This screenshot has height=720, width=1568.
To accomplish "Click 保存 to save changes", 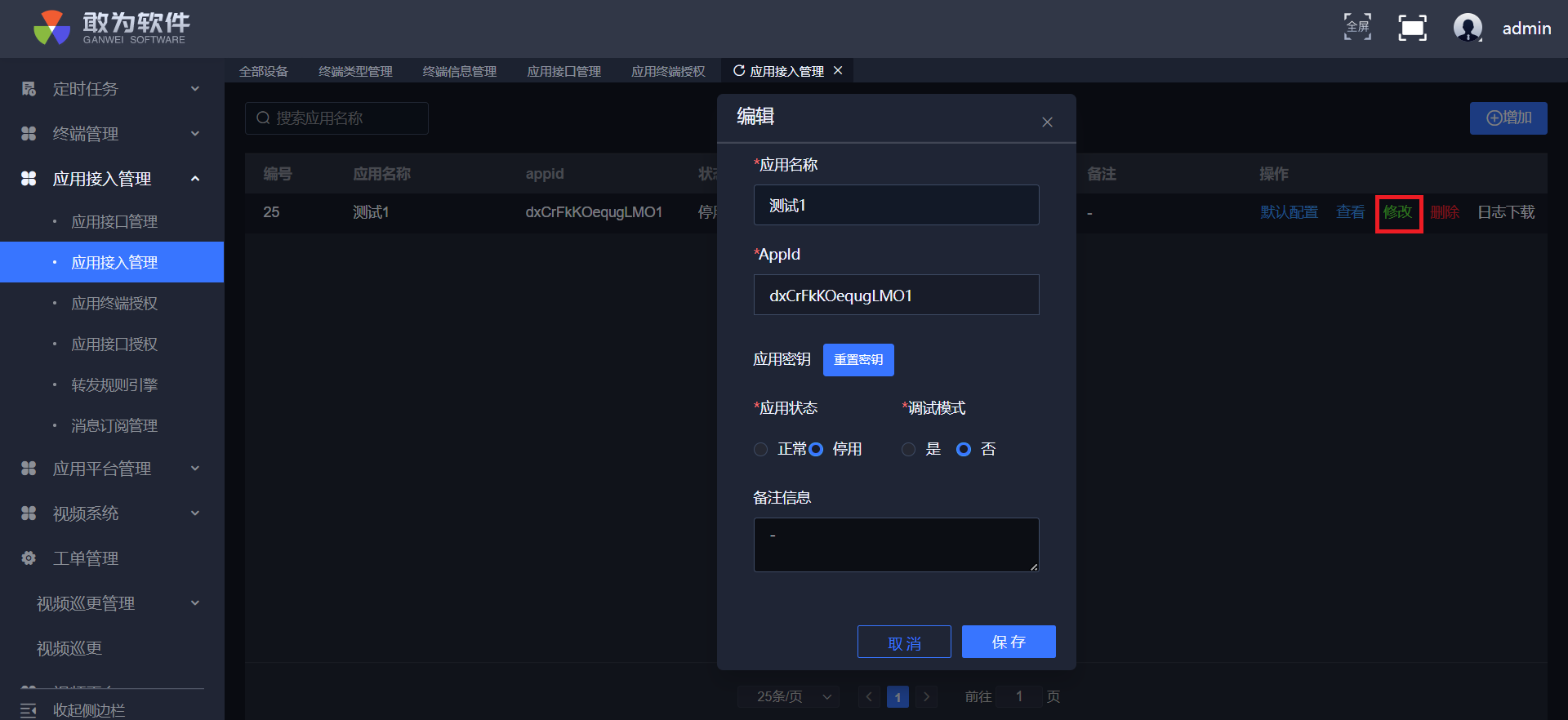I will coord(1009,642).
